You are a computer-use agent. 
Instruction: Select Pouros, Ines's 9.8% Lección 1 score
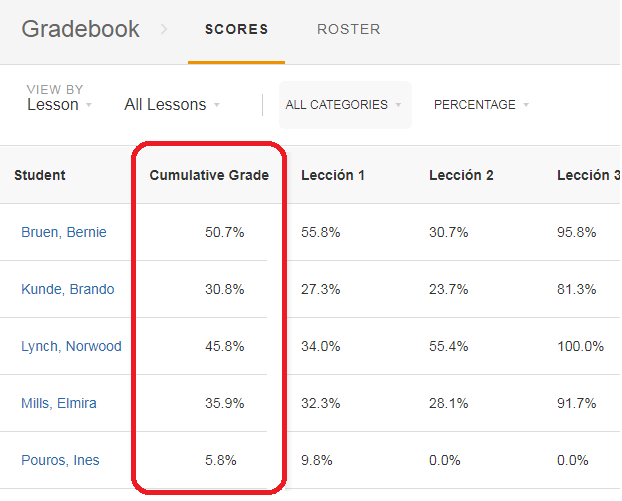[x=317, y=460]
